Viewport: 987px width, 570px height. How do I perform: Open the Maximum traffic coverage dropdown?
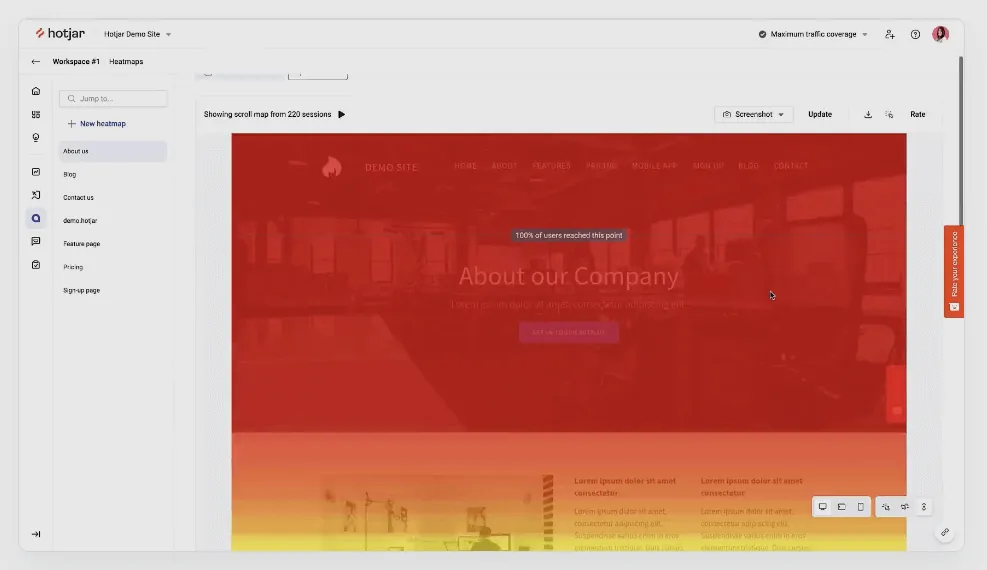813,35
